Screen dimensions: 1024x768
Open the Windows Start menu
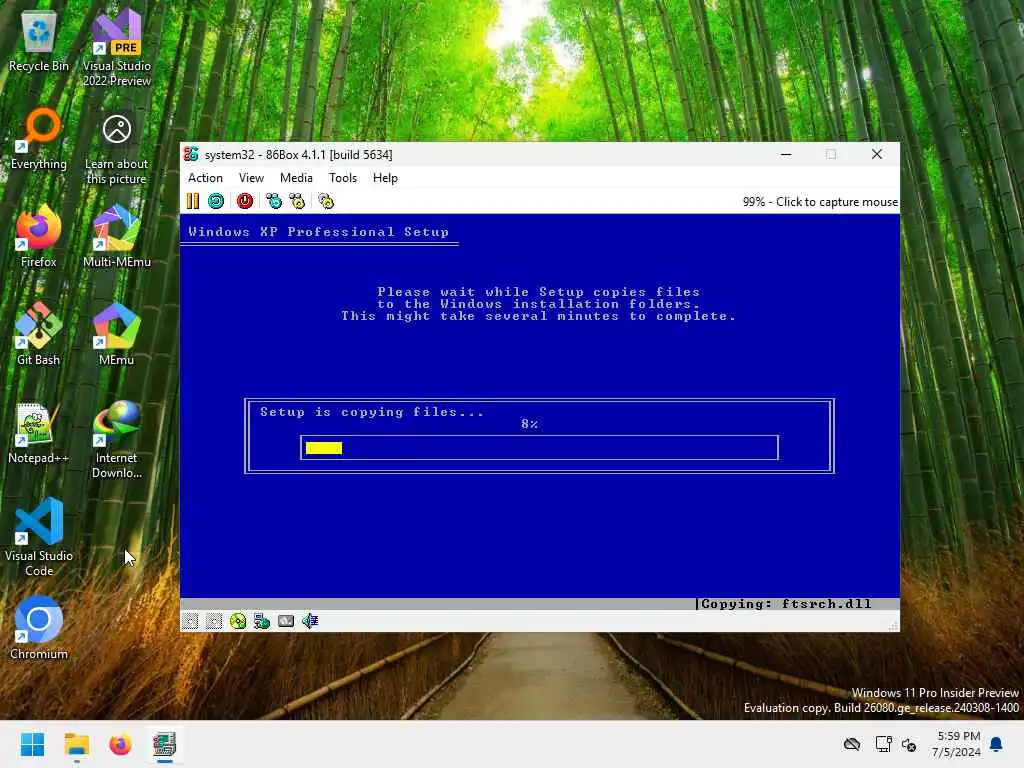pos(33,744)
